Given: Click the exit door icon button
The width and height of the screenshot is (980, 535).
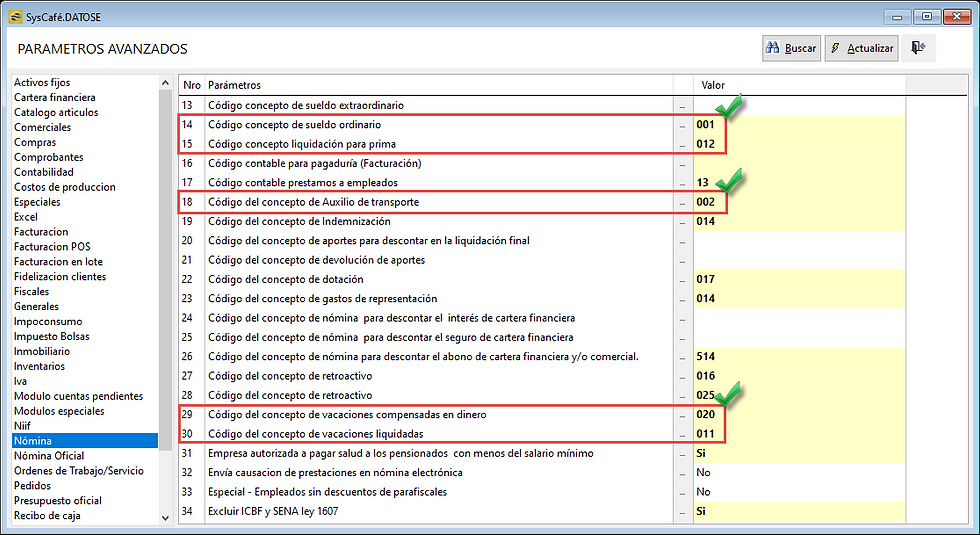Looking at the screenshot, I should click(918, 48).
